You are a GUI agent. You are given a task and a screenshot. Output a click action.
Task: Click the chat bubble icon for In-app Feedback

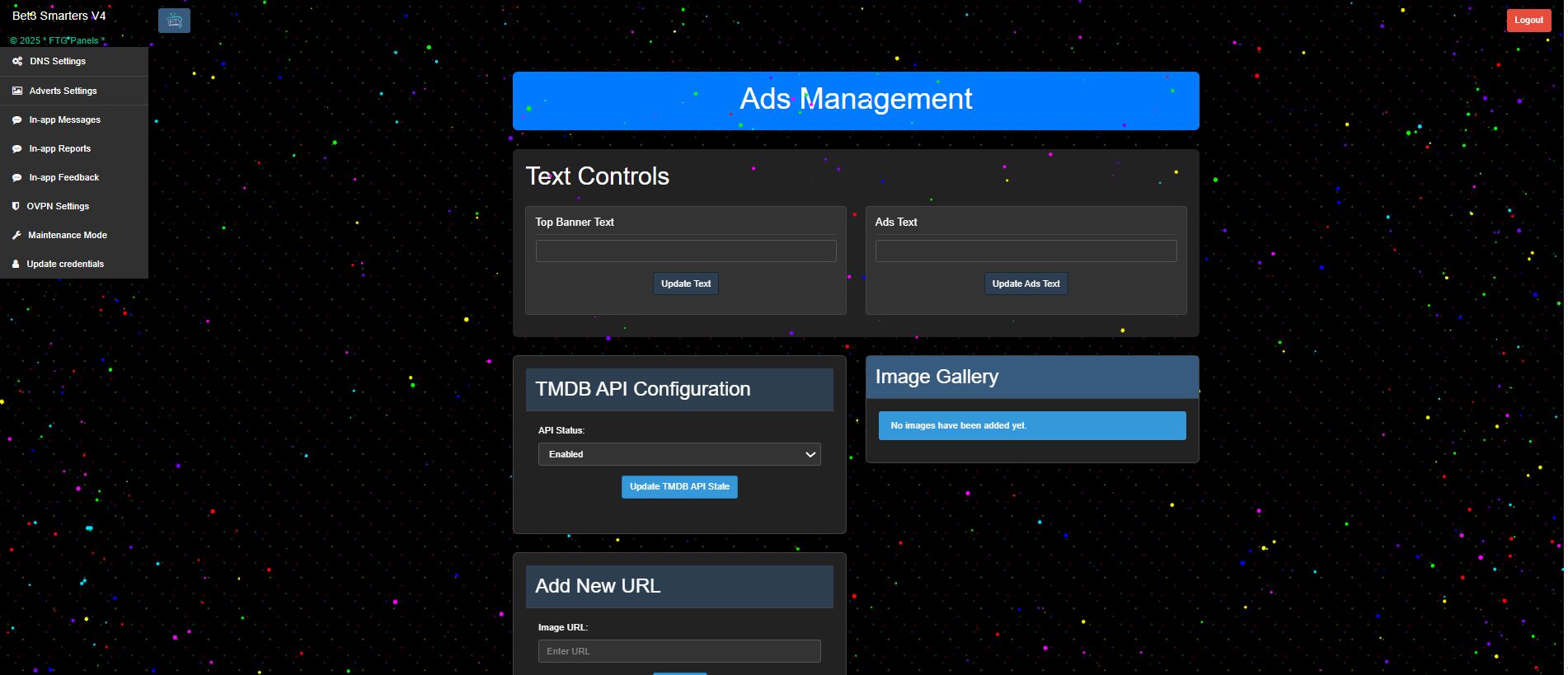(x=17, y=178)
